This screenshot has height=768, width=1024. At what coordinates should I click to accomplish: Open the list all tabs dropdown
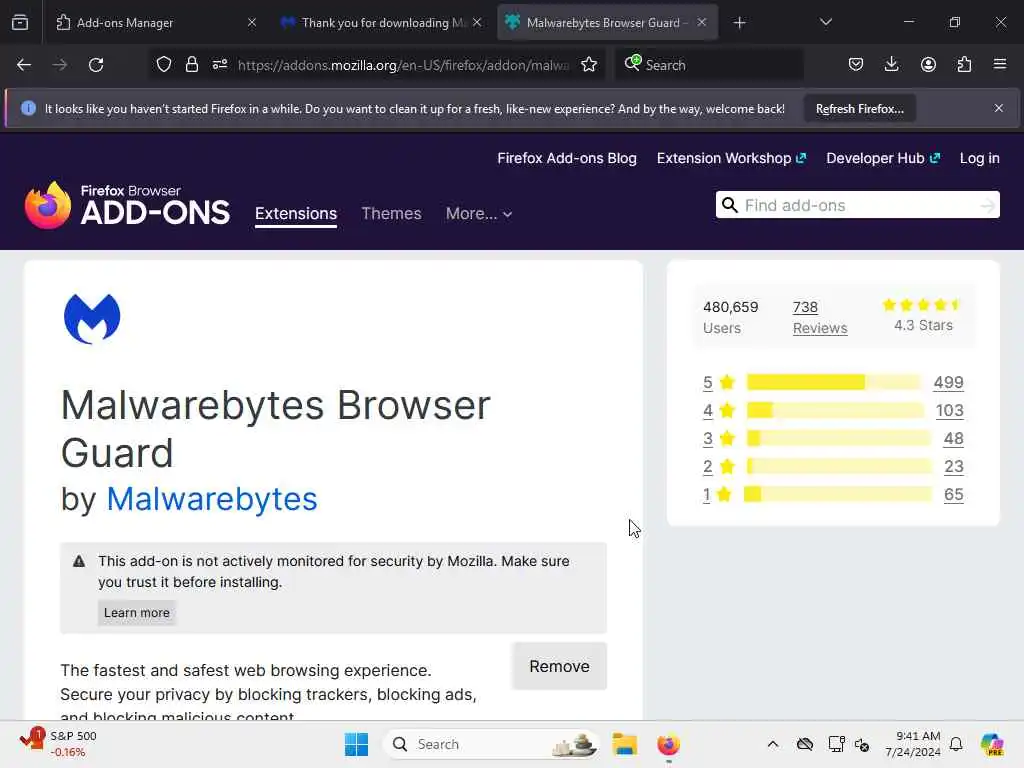[825, 22]
